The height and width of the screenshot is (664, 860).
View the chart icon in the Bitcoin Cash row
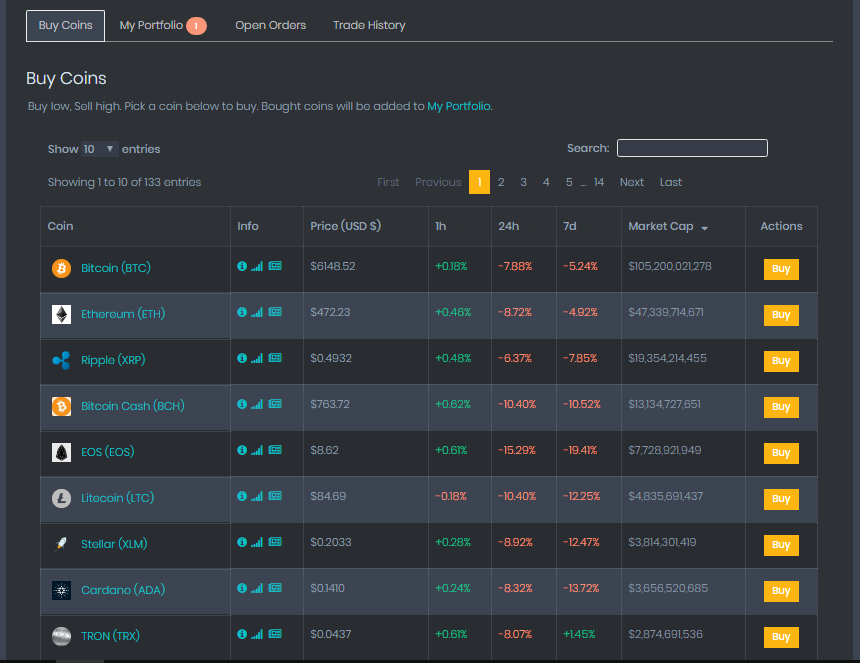[x=257, y=404]
